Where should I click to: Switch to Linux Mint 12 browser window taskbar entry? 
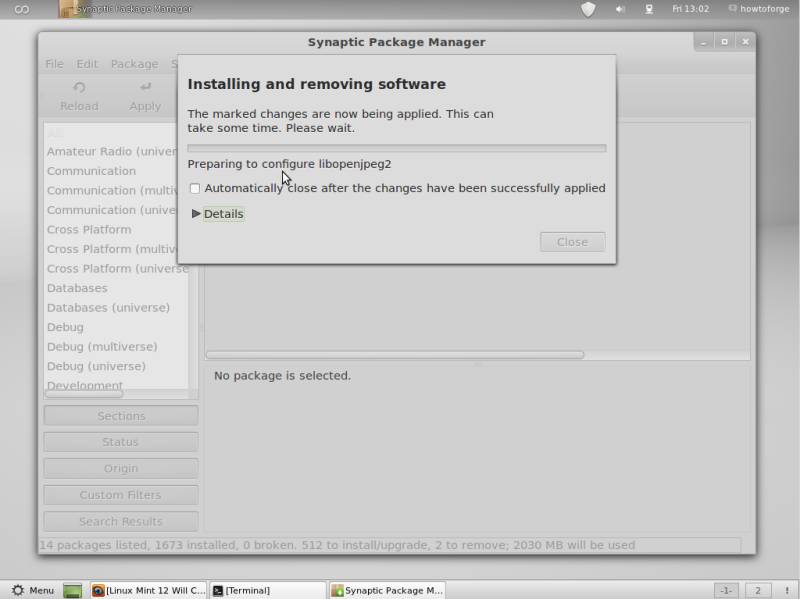pyautogui.click(x=148, y=590)
